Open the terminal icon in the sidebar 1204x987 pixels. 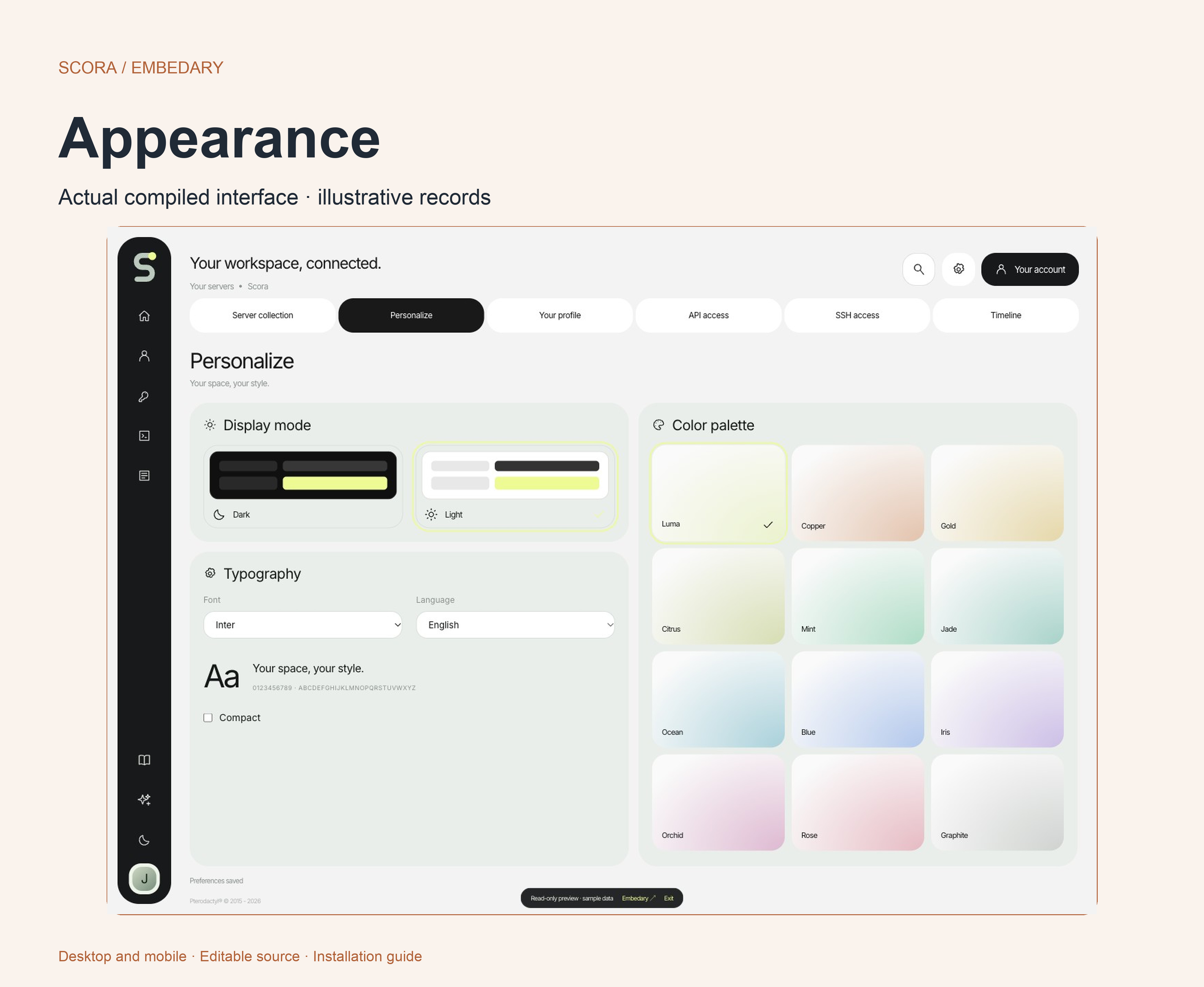(x=145, y=436)
